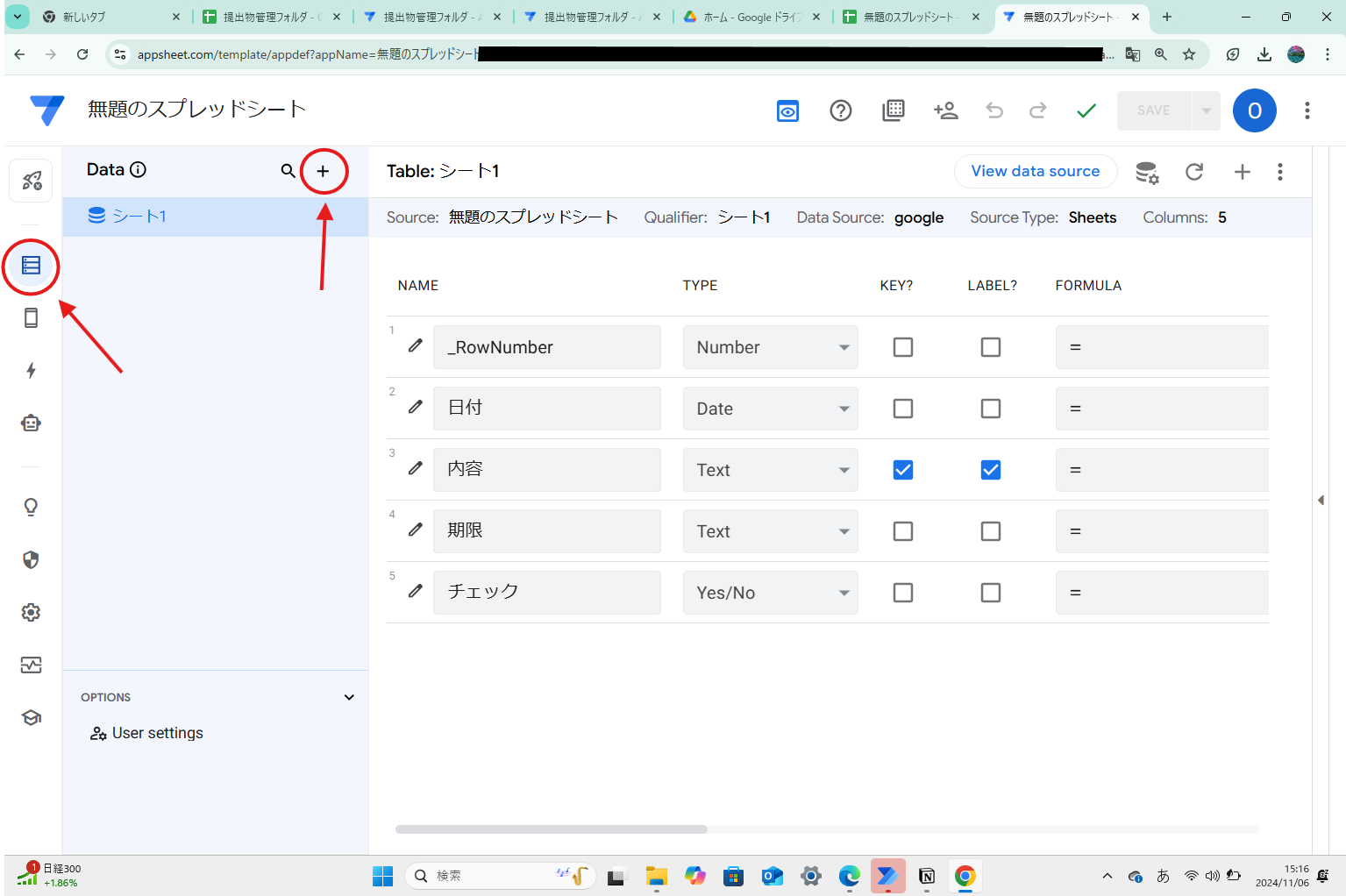Image resolution: width=1346 pixels, height=896 pixels.
Task: Open the Settings gear in sidebar
Action: point(32,612)
